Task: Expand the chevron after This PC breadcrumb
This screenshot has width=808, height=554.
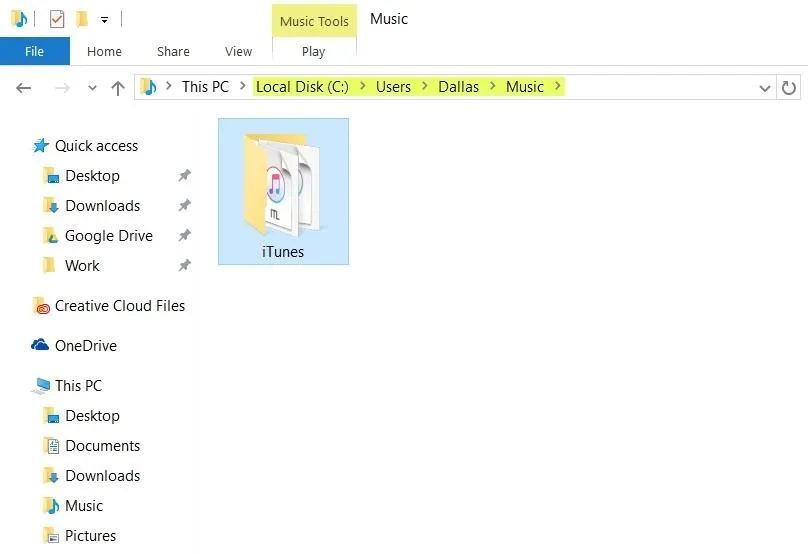Action: click(242, 86)
